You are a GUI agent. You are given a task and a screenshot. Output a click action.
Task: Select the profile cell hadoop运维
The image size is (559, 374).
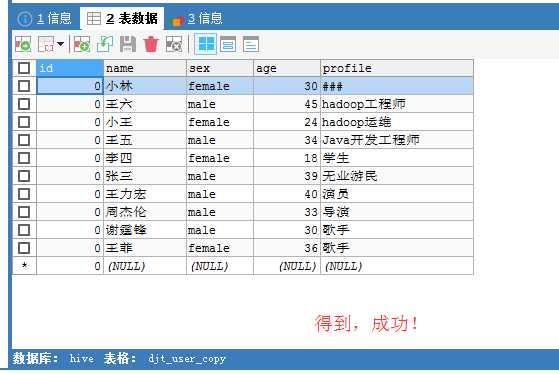coord(397,122)
